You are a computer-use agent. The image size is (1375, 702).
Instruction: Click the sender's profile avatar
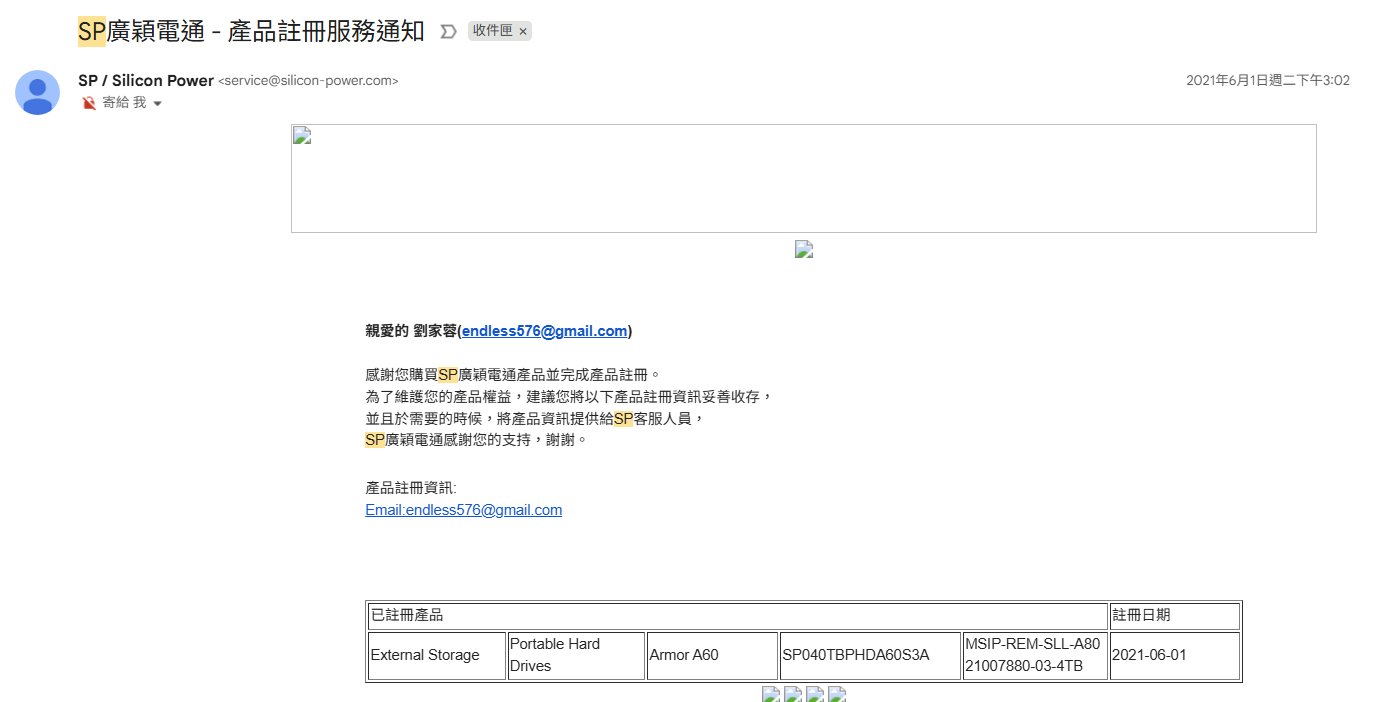(x=37, y=93)
